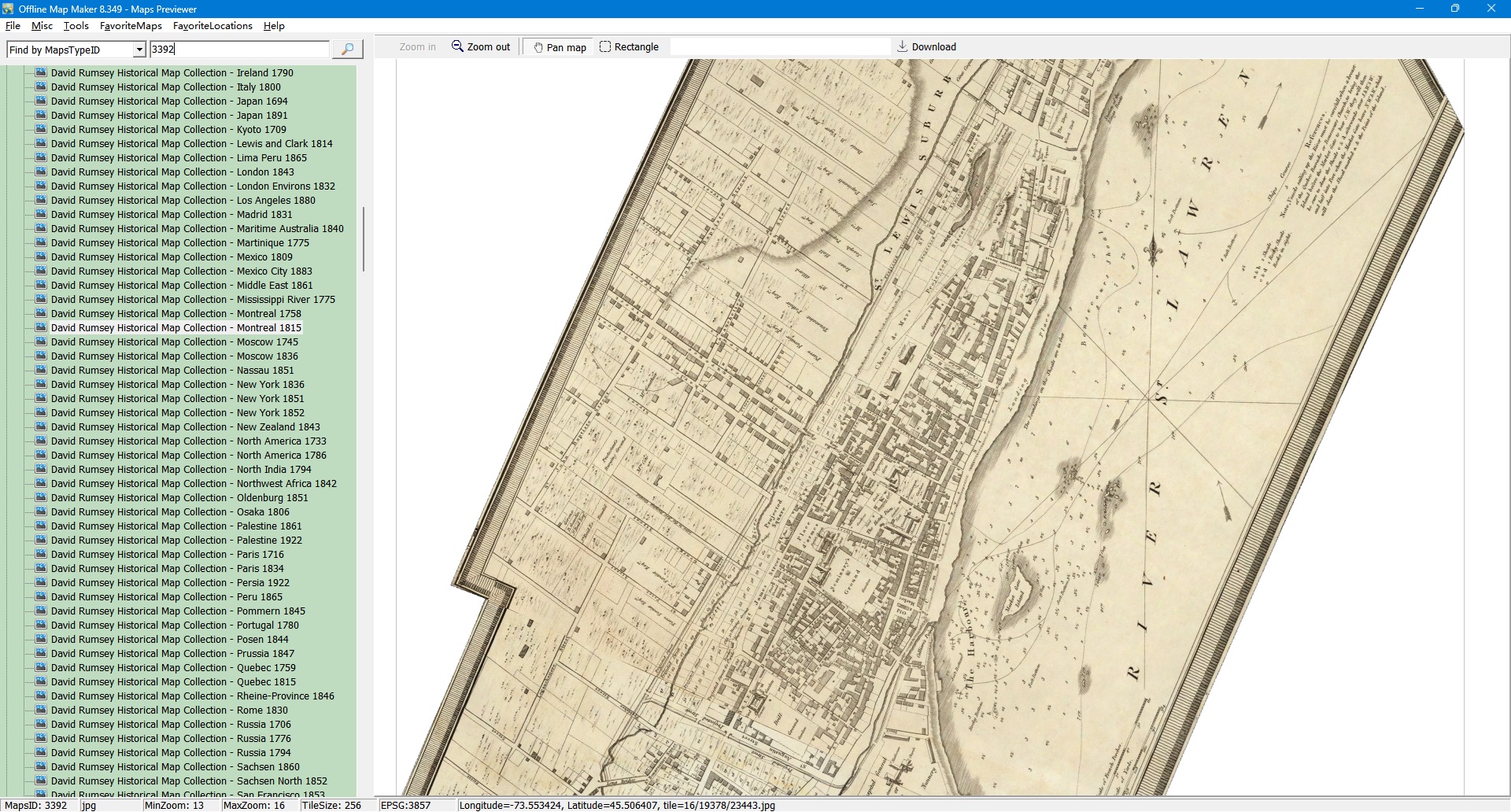Viewport: 1511px width, 812px height.
Task: Click the MapsTypeID search input field
Action: [x=238, y=50]
